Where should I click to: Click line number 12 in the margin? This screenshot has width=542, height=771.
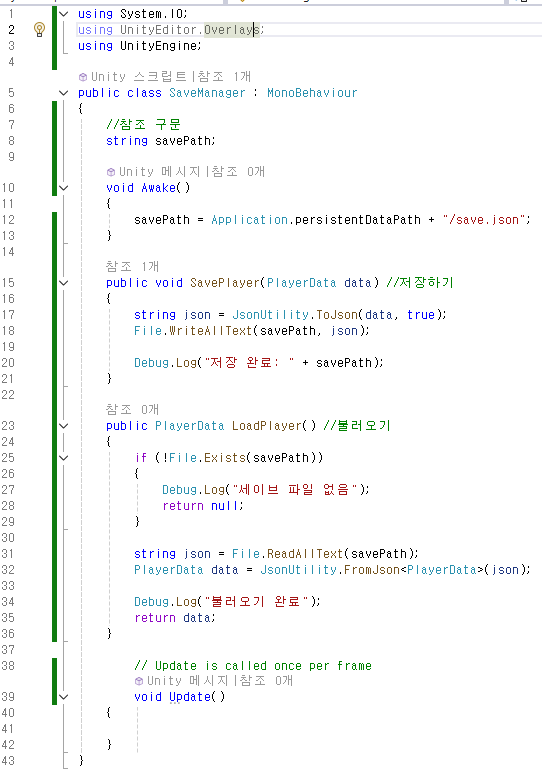[x=8, y=220]
